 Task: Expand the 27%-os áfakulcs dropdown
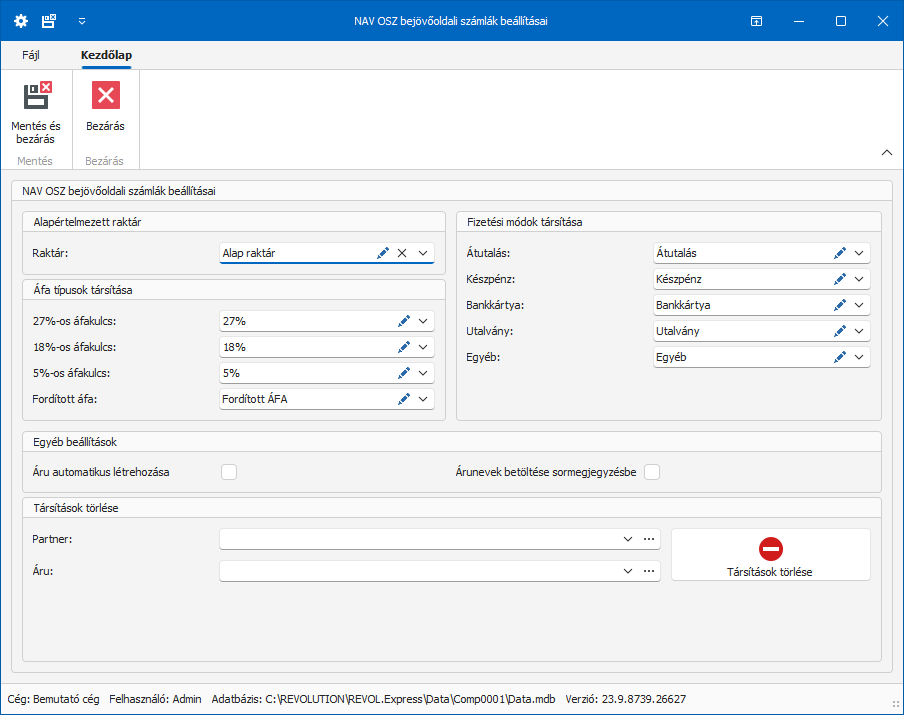(x=423, y=321)
